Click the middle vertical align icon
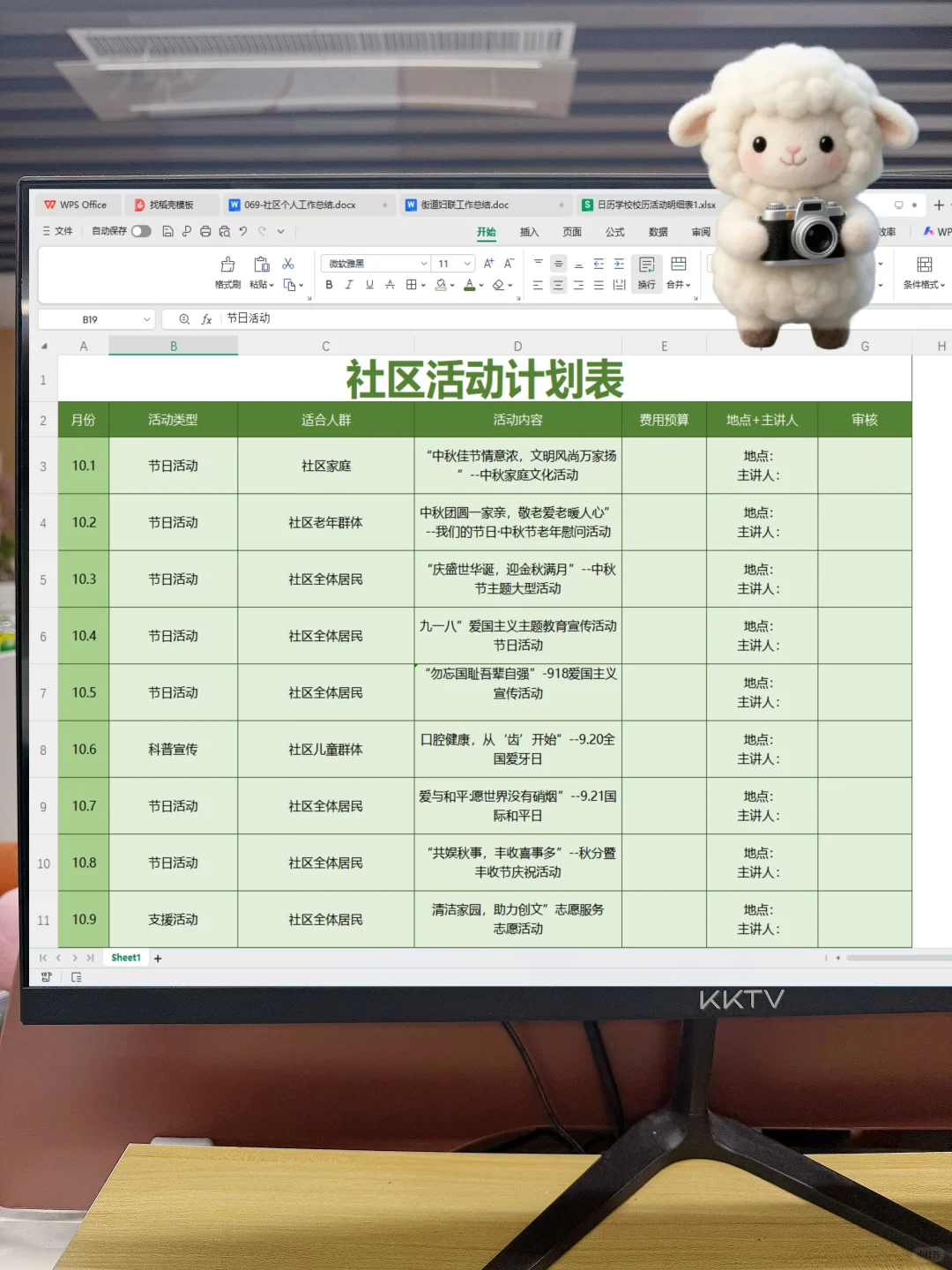 pyautogui.click(x=558, y=264)
